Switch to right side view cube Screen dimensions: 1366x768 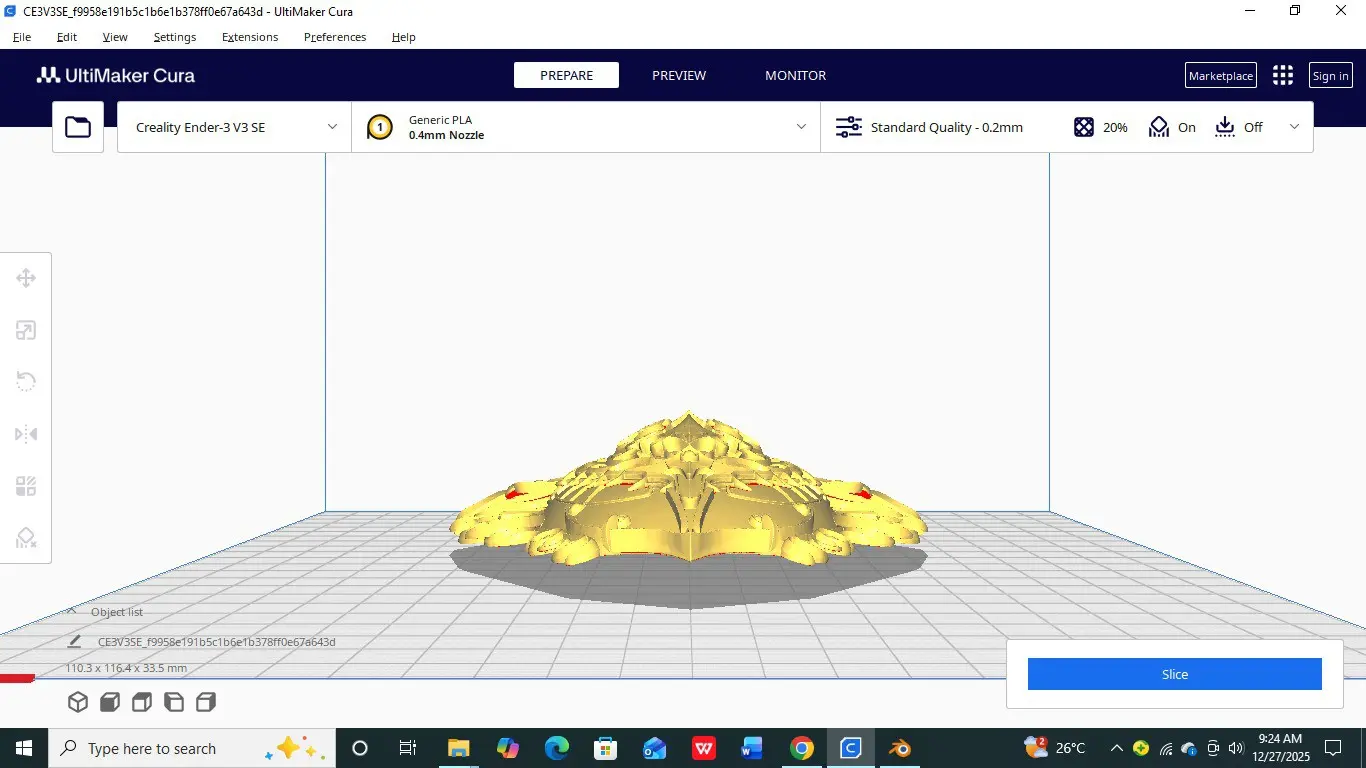[206, 702]
